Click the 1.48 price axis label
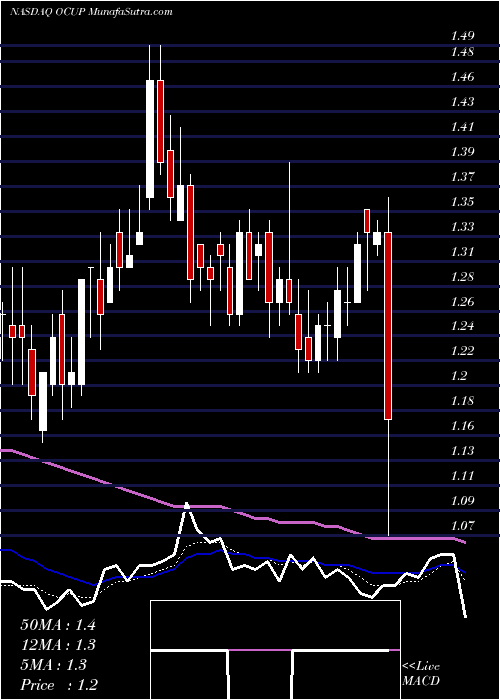This screenshot has height=700, width=500. pyautogui.click(x=462, y=52)
